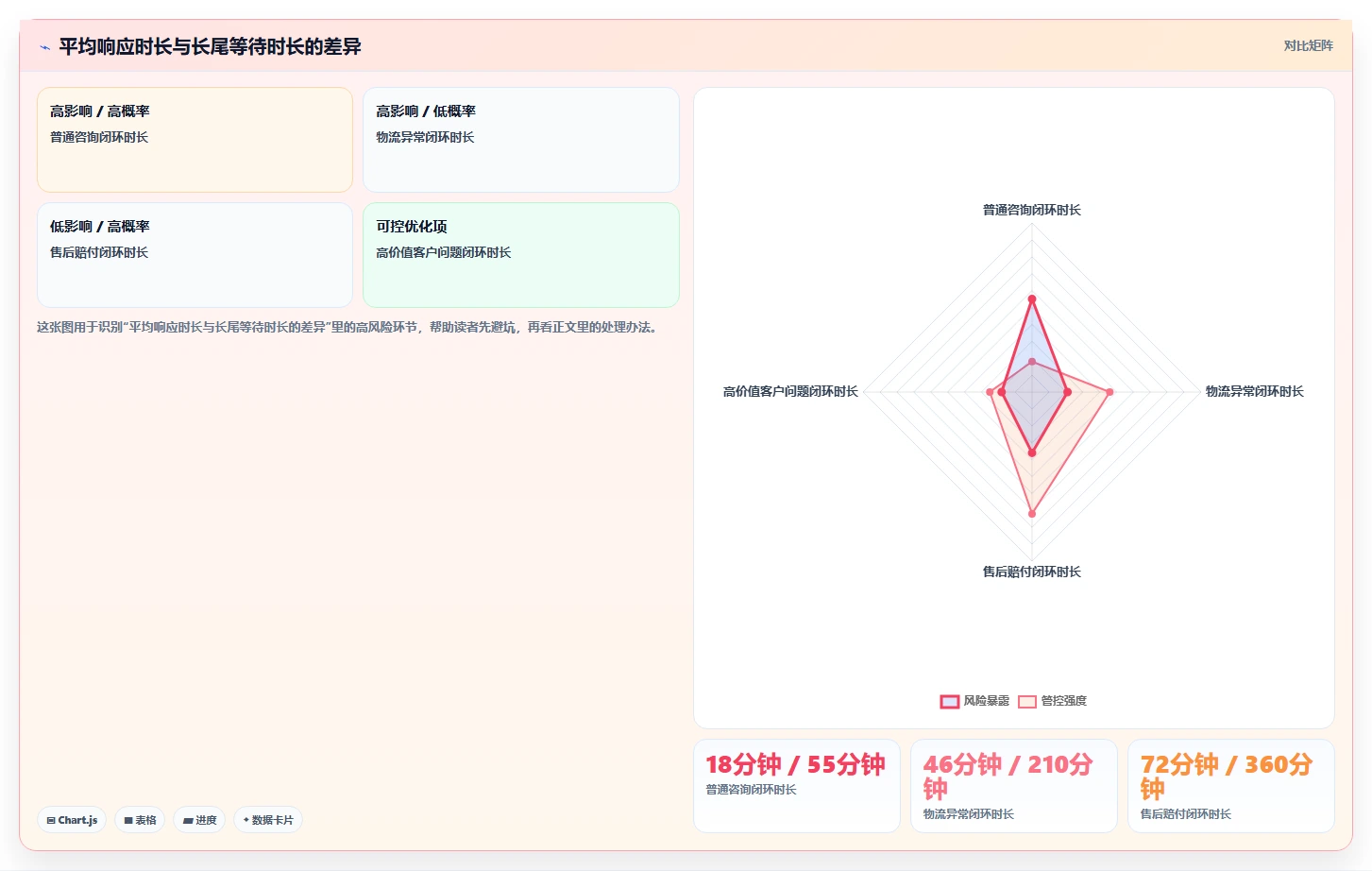The width and height of the screenshot is (1372, 871).
Task: Select the 数据卡片 tag chip
Action: 268,820
